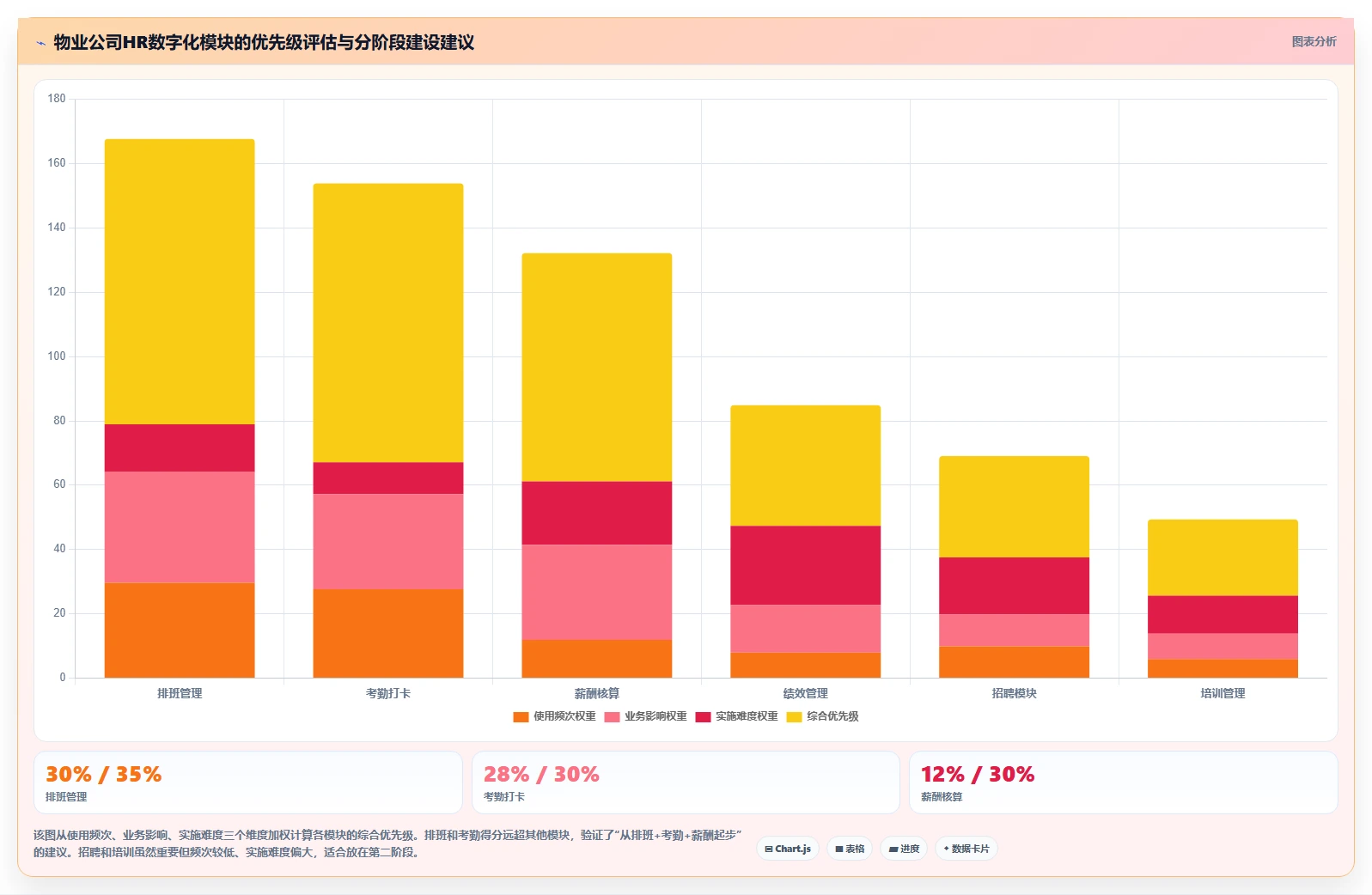The height and width of the screenshot is (895, 1372).
Task: Click the chart title 物业公司HR数字化模块 heading
Action: tap(264, 42)
